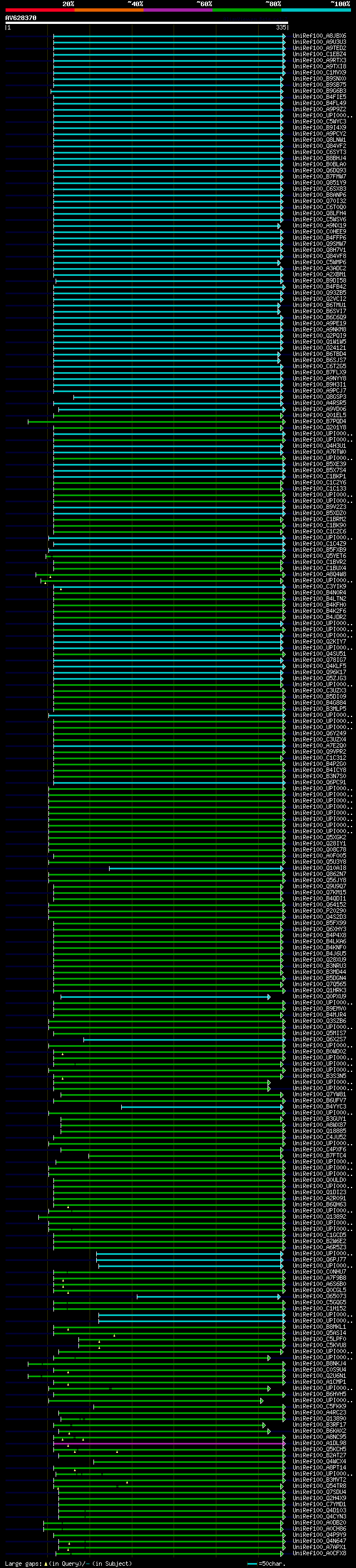The image size is (356, 1568).
Task: Select the UniRef100_B7FTC4 label
Action: coord(319,1156)
